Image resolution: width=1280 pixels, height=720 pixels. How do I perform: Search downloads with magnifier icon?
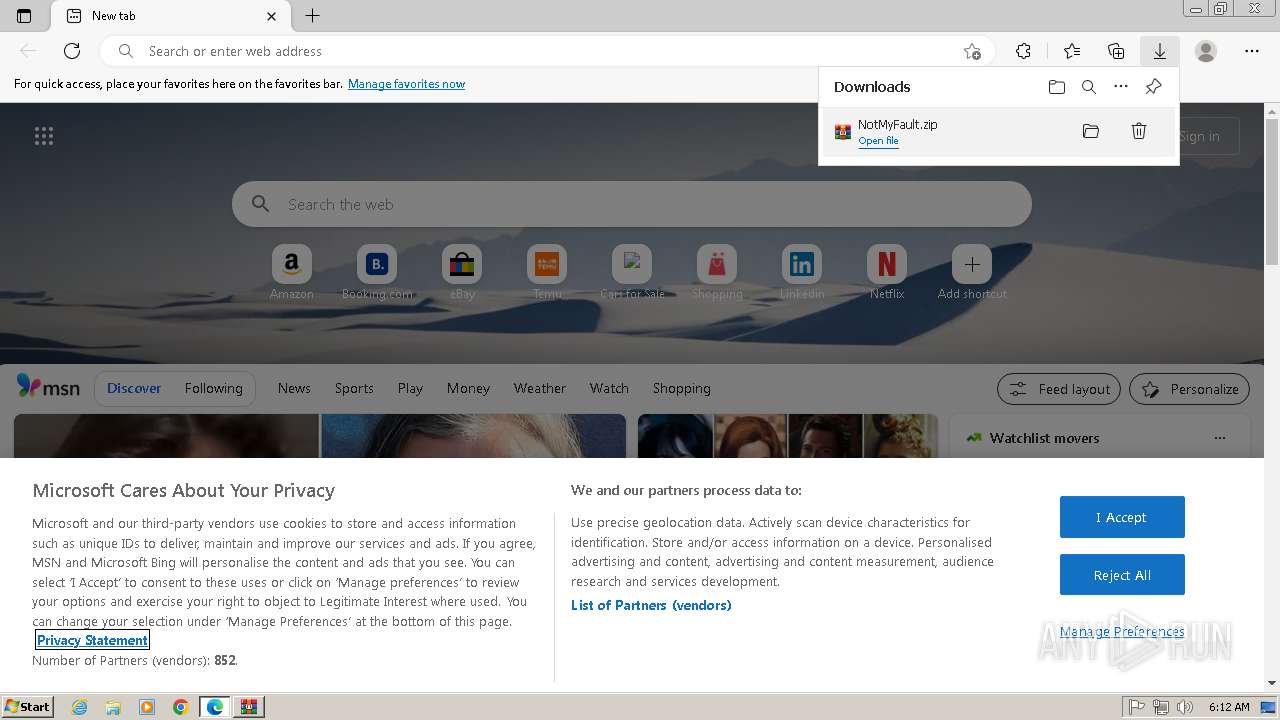coord(1089,87)
